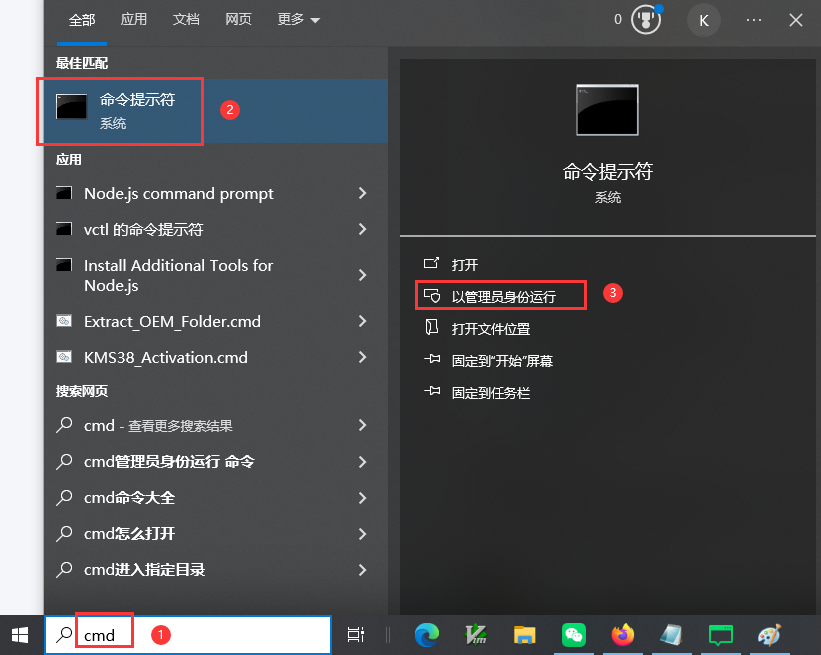Switch to the 网页 tab
This screenshot has height=655, width=821.
tap(238, 19)
